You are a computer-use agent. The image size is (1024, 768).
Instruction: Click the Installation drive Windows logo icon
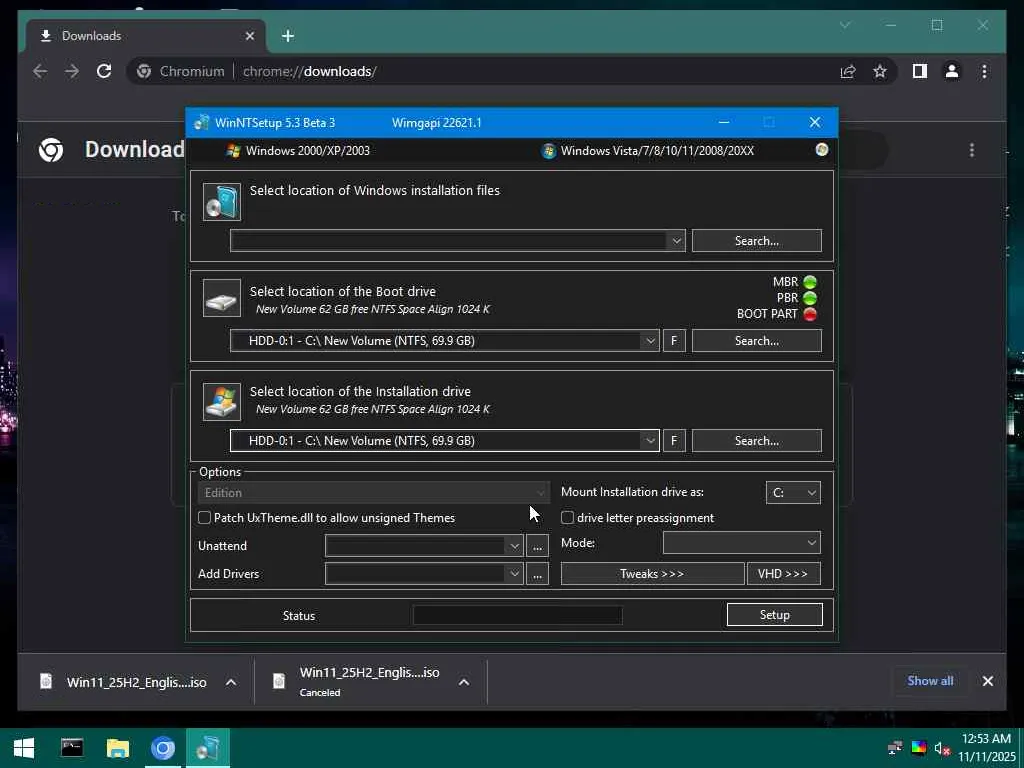coord(222,401)
